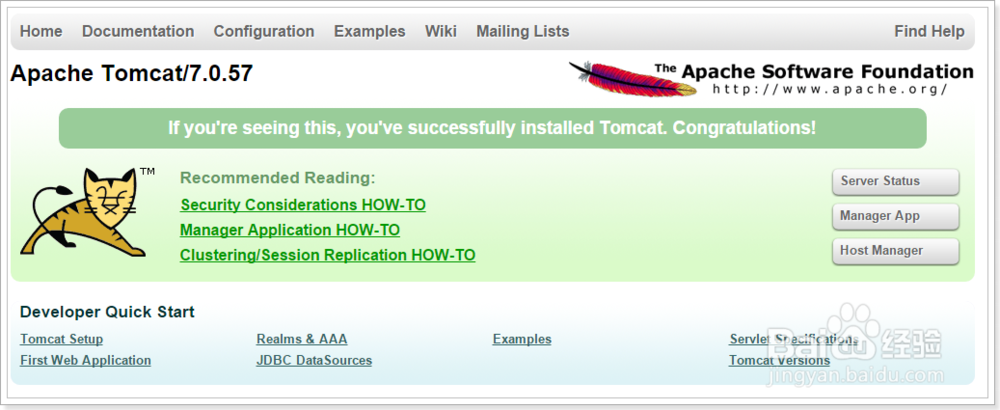Viewport: 1000px width, 410px height.
Task: Open the Home menu item
Action: pyautogui.click(x=41, y=31)
